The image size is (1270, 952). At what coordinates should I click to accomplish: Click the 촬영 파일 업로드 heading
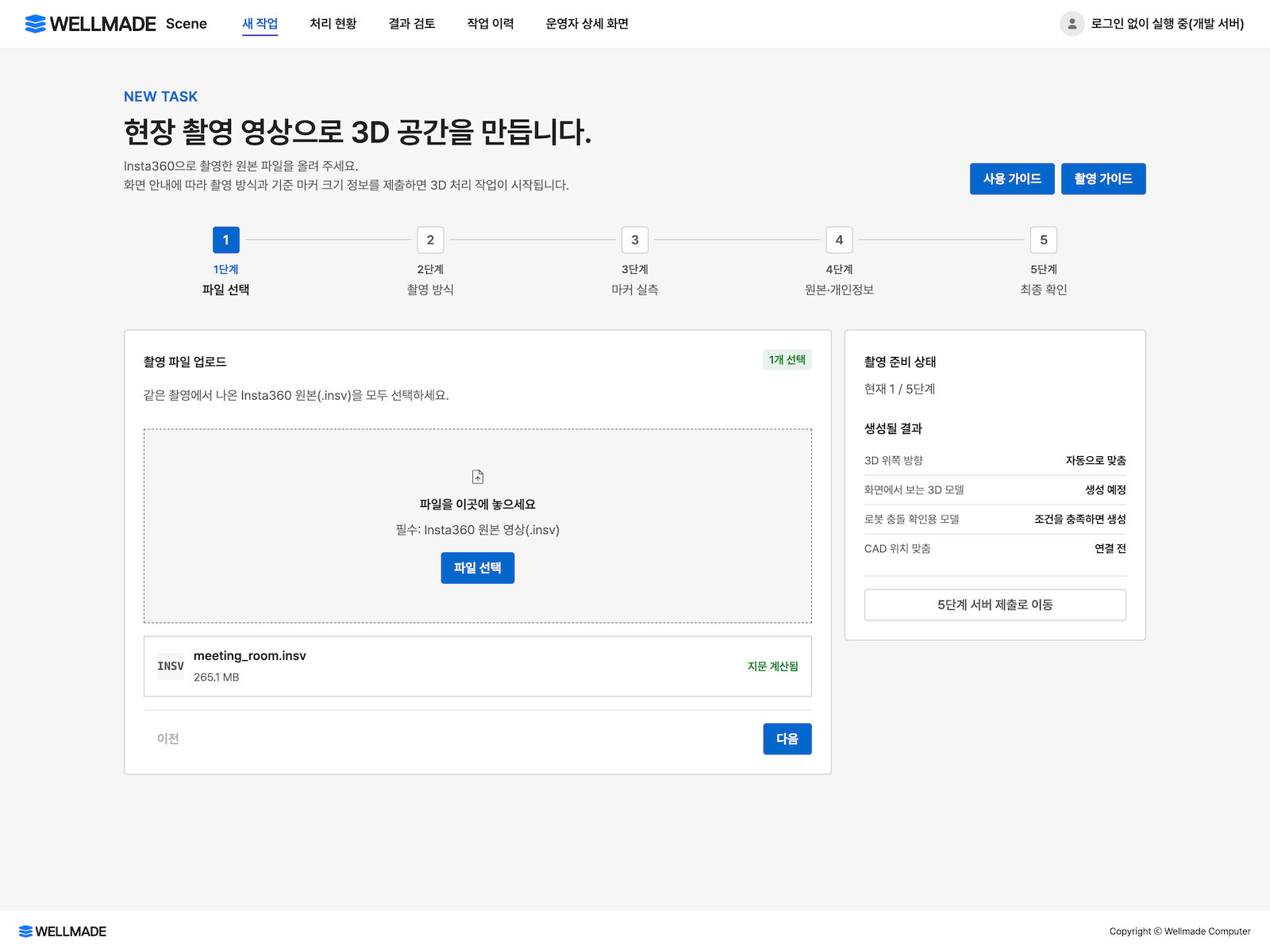coord(185,362)
